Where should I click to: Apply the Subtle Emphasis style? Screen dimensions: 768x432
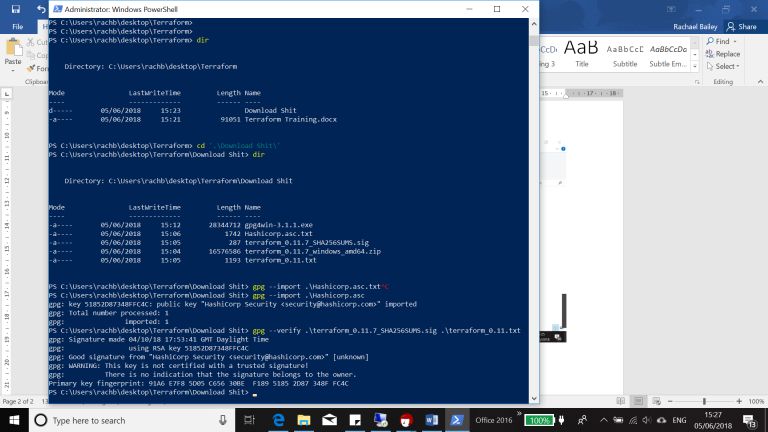(x=668, y=53)
